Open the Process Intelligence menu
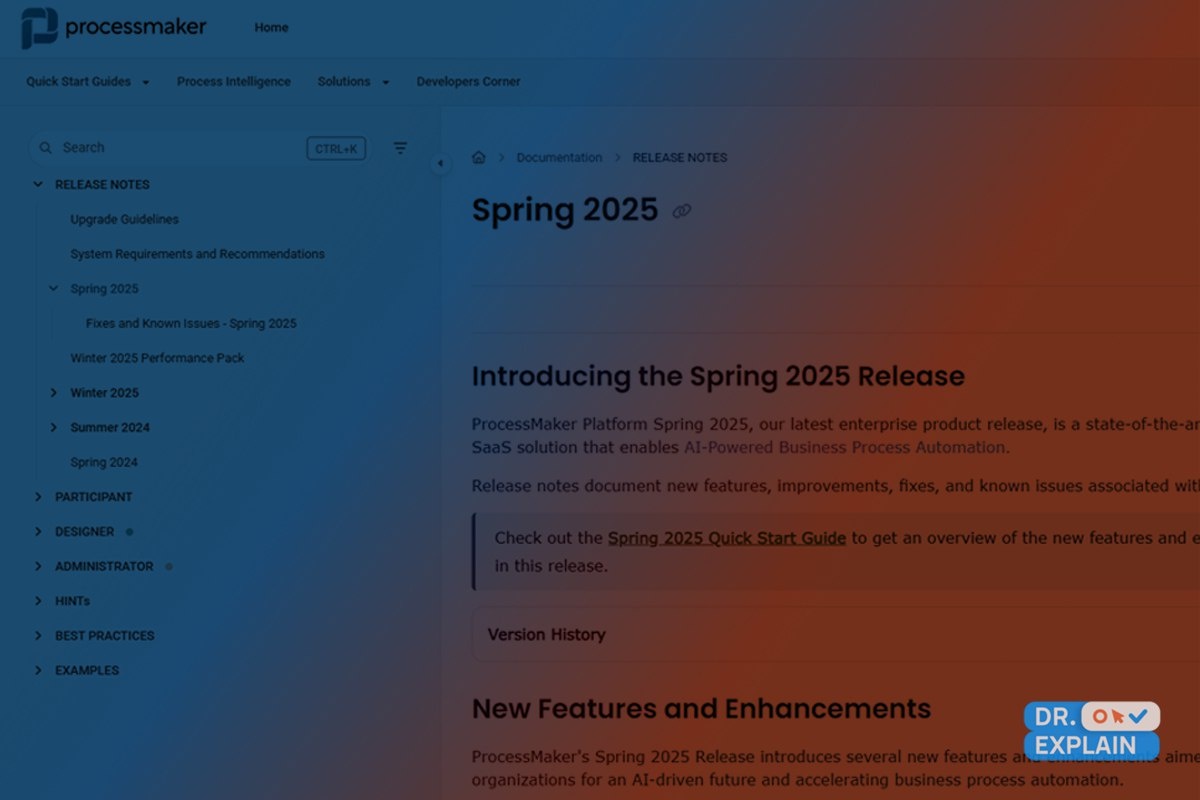This screenshot has width=1200, height=800. pos(234,82)
